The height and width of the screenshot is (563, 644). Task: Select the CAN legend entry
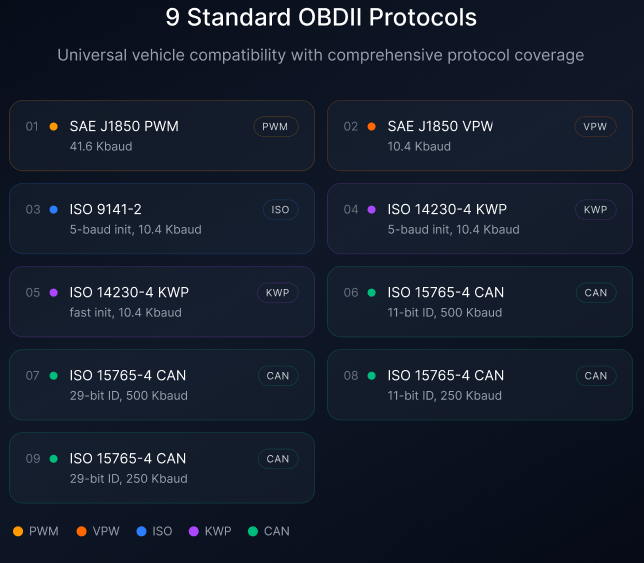pyautogui.click(x=269, y=531)
